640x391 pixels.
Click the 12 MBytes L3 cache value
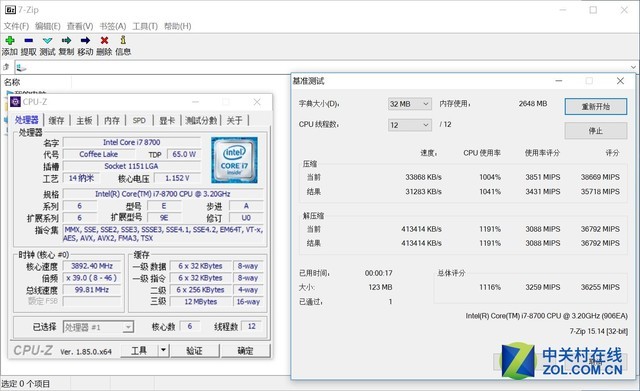point(200,302)
